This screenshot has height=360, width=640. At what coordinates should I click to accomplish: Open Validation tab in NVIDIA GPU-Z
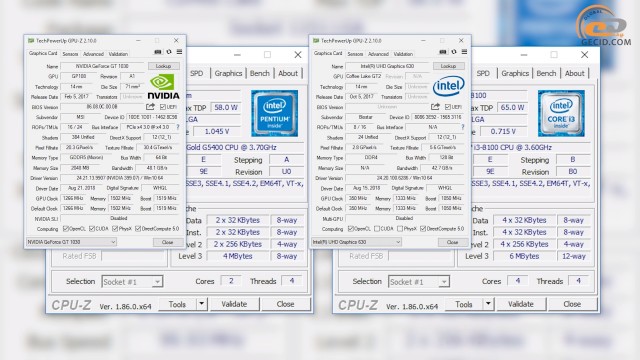point(118,54)
